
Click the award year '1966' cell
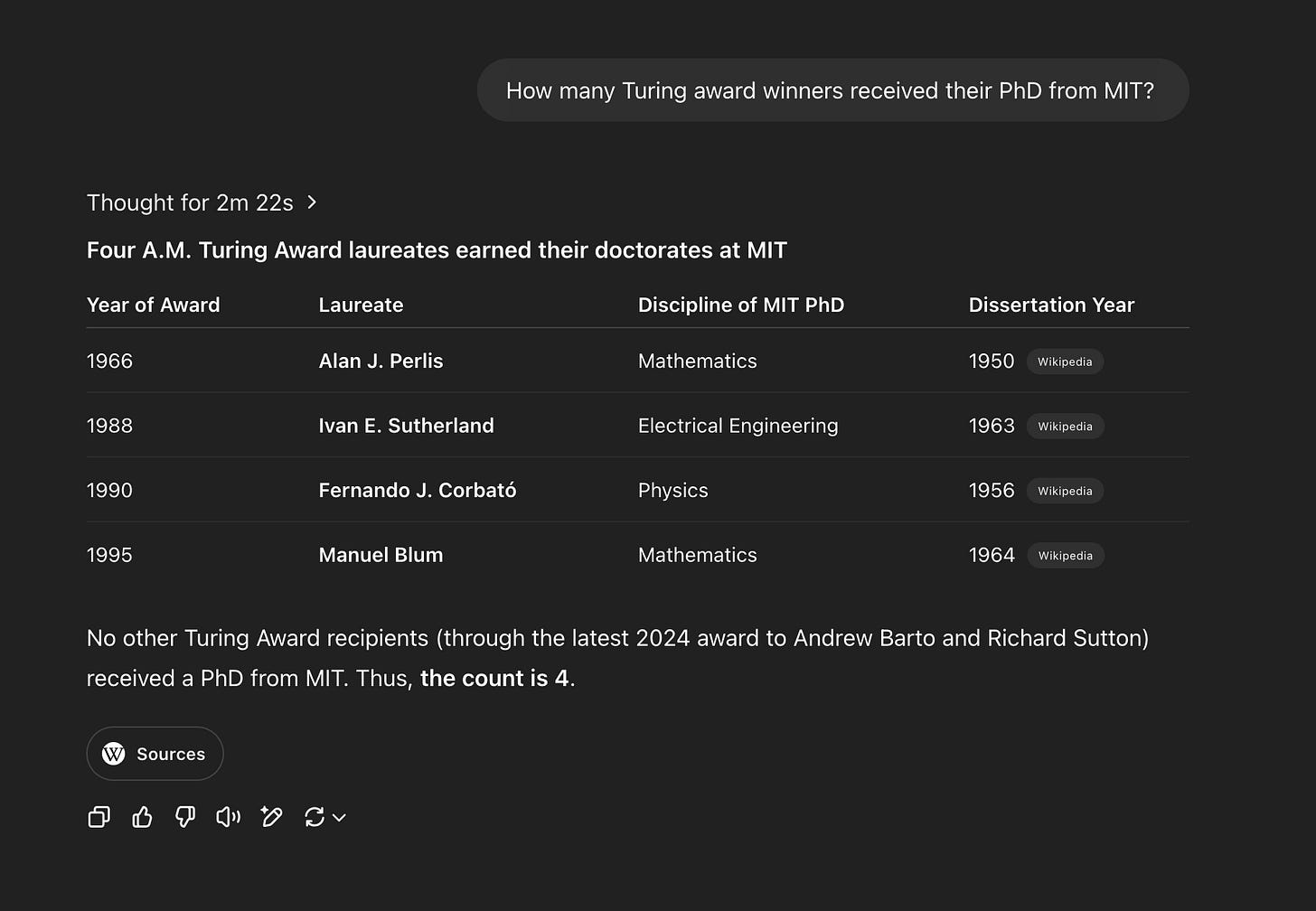109,362
